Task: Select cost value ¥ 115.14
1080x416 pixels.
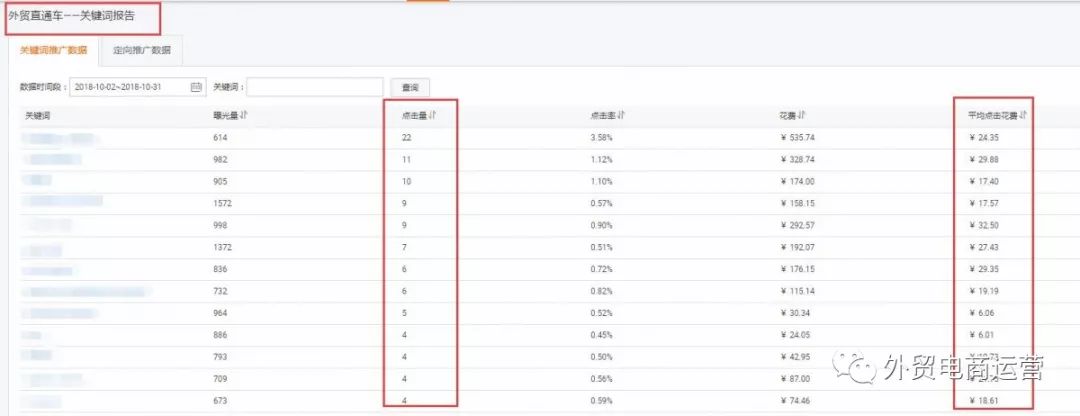Action: coord(798,291)
